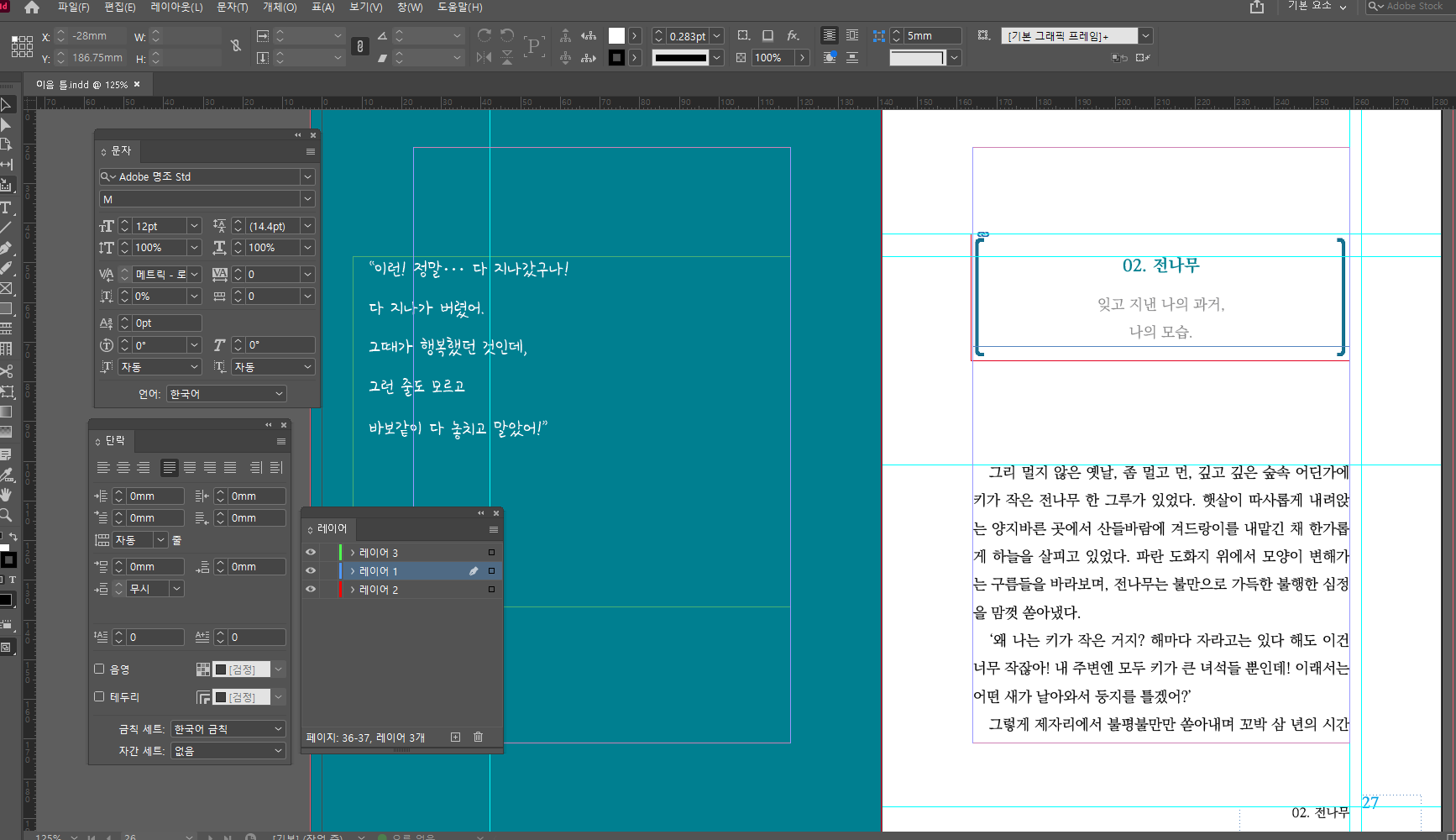Click the Home icon in the menu bar
The image size is (1456, 840).
32,8
